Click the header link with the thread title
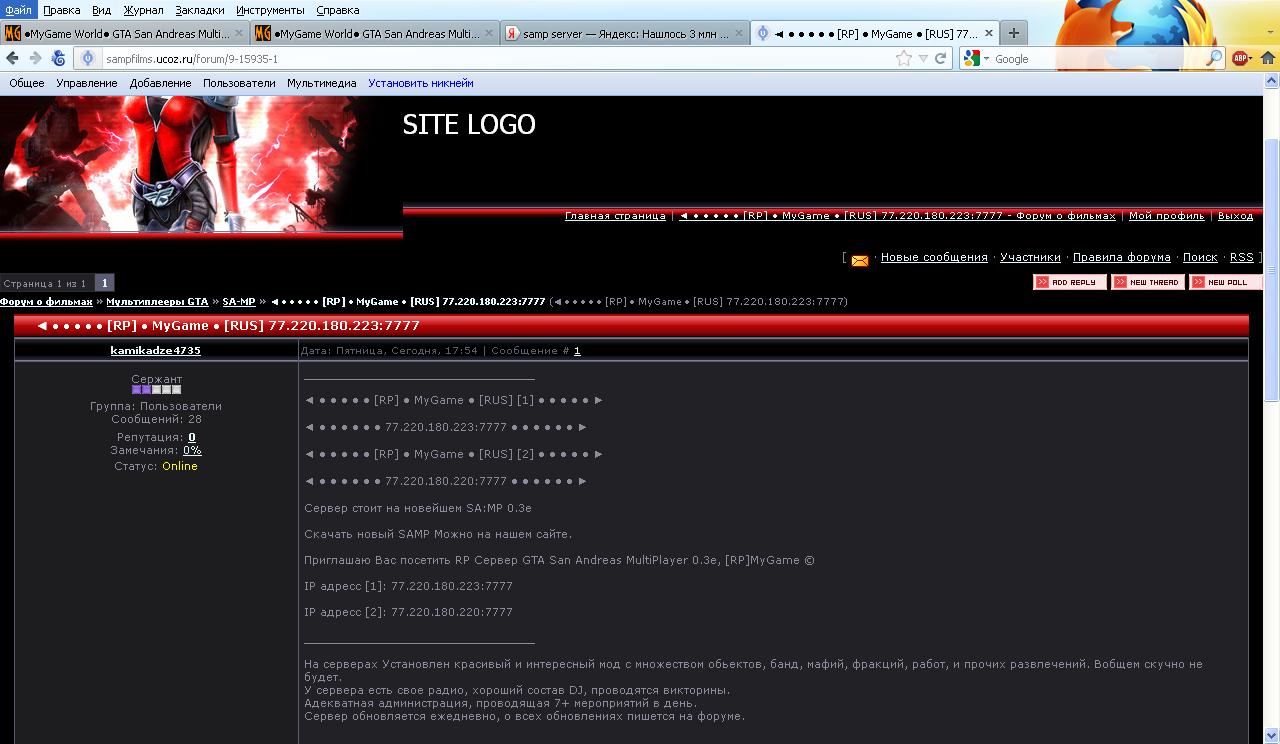The height and width of the screenshot is (744, 1280). click(897, 216)
